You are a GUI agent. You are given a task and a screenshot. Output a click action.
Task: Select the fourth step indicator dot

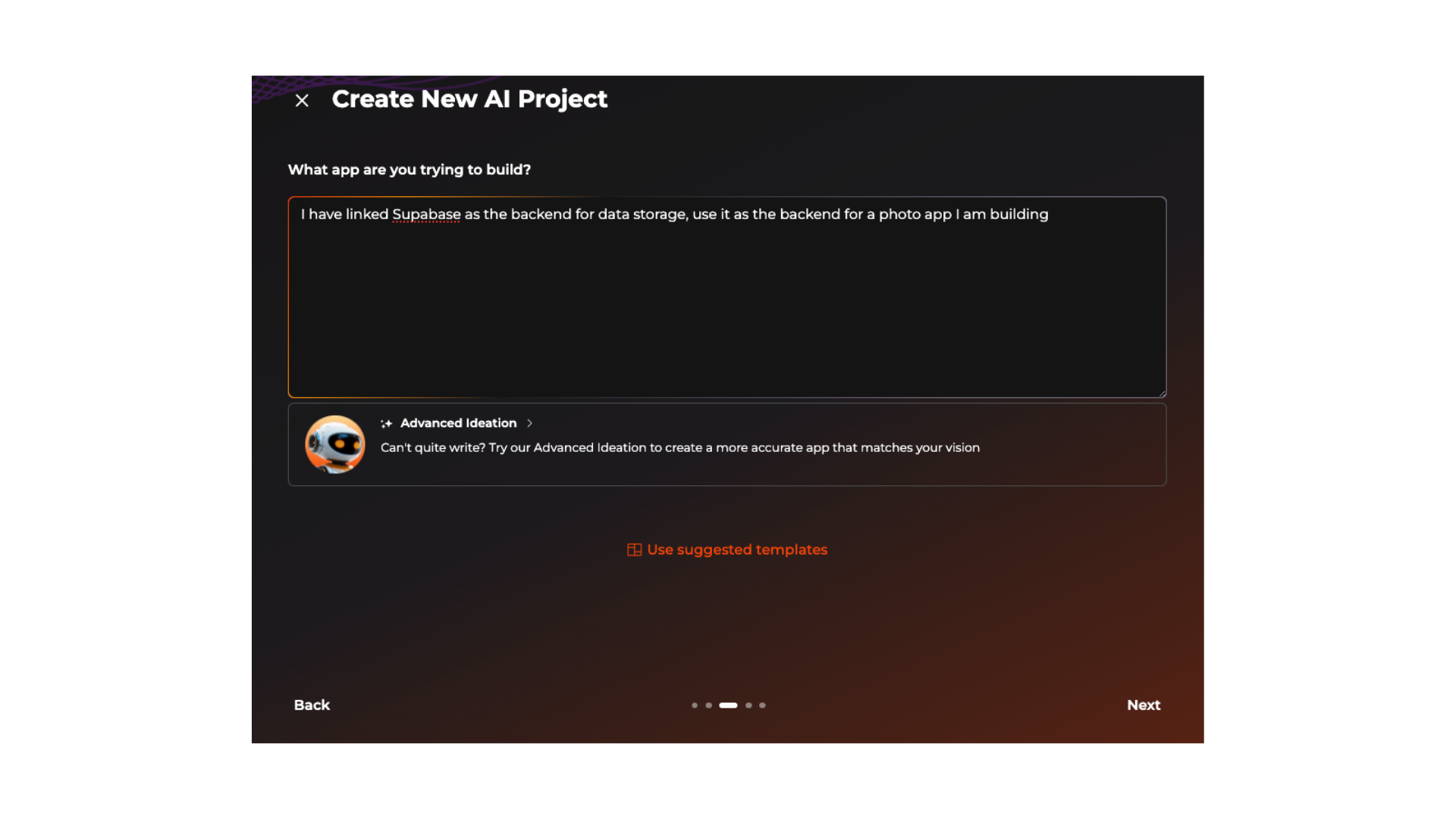click(748, 705)
